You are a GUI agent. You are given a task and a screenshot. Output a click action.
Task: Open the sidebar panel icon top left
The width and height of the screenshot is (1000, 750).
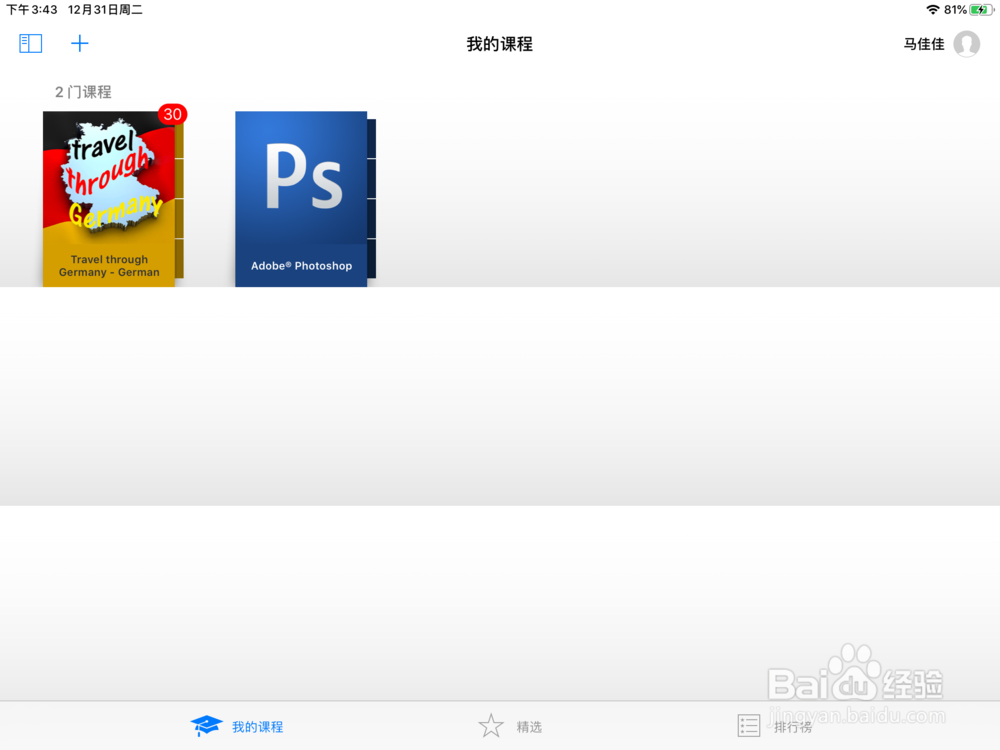coord(30,43)
